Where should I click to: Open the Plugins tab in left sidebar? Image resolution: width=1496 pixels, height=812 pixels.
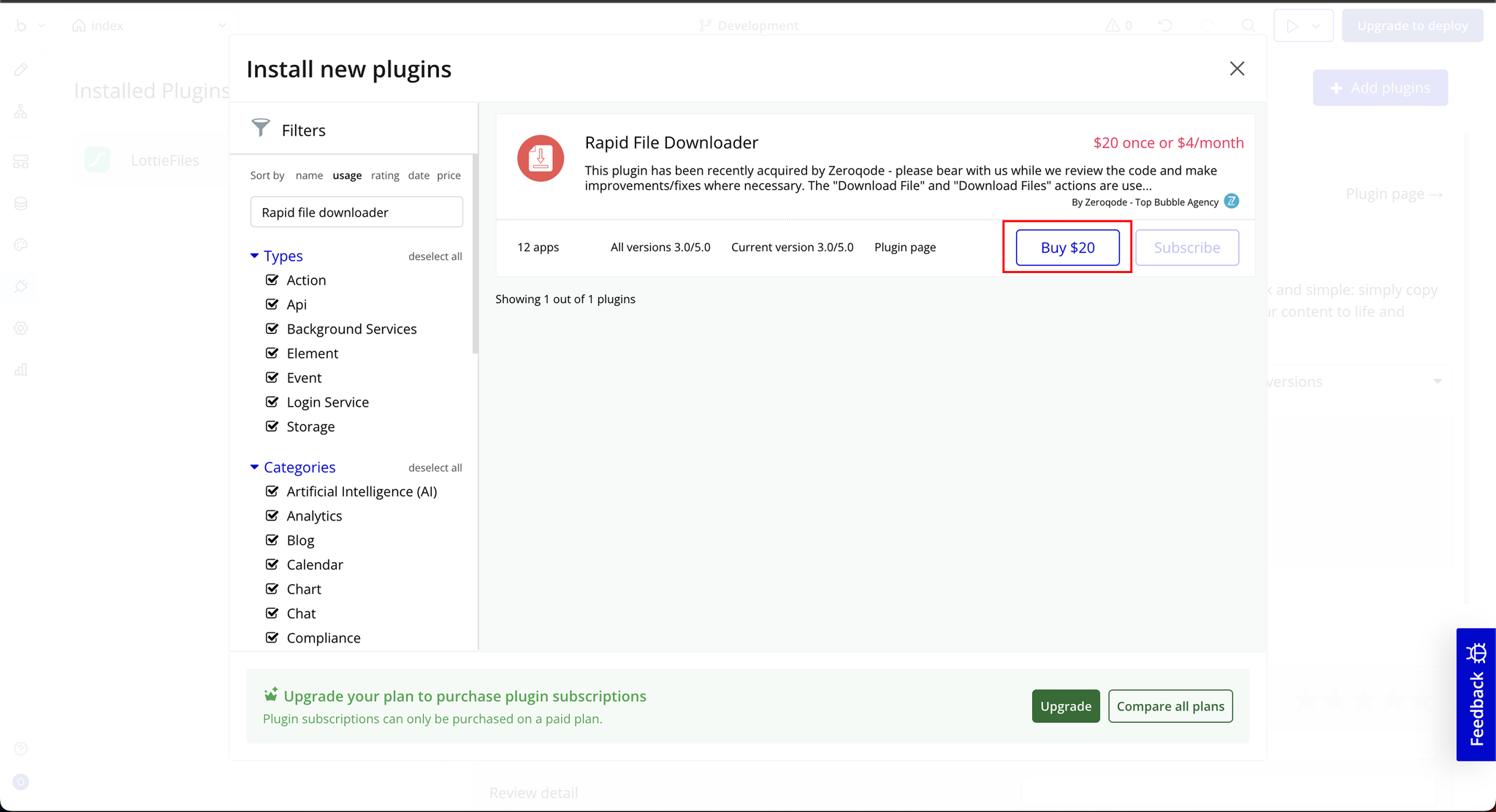point(21,286)
